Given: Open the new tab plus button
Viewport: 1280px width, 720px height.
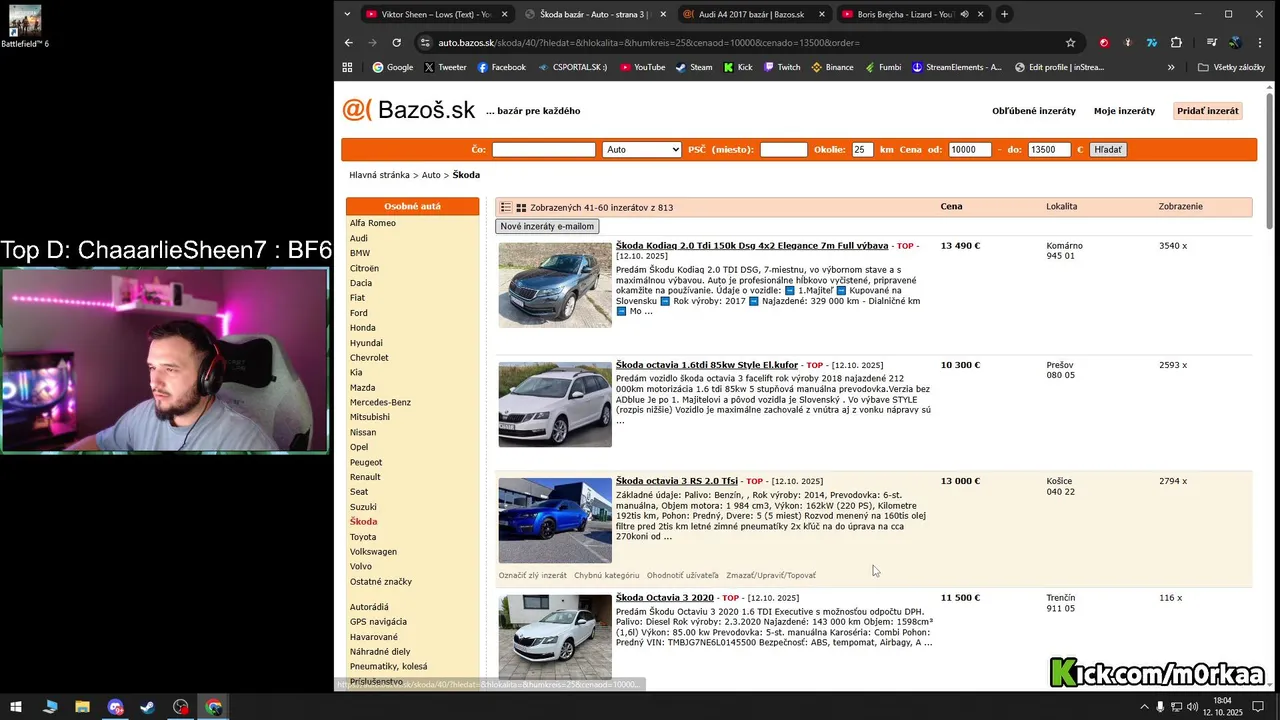Looking at the screenshot, I should (1004, 14).
